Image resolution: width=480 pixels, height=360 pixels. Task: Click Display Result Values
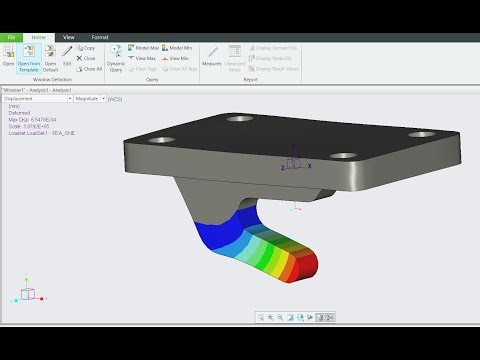(x=274, y=69)
